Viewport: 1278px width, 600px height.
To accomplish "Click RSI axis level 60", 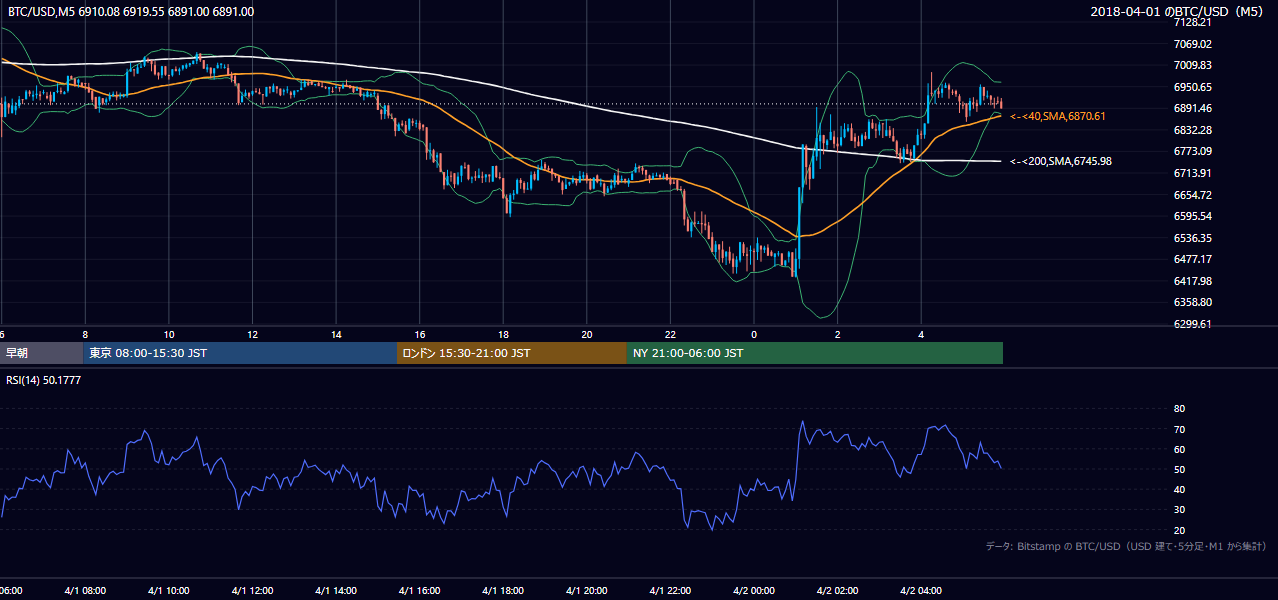I will (1179, 449).
